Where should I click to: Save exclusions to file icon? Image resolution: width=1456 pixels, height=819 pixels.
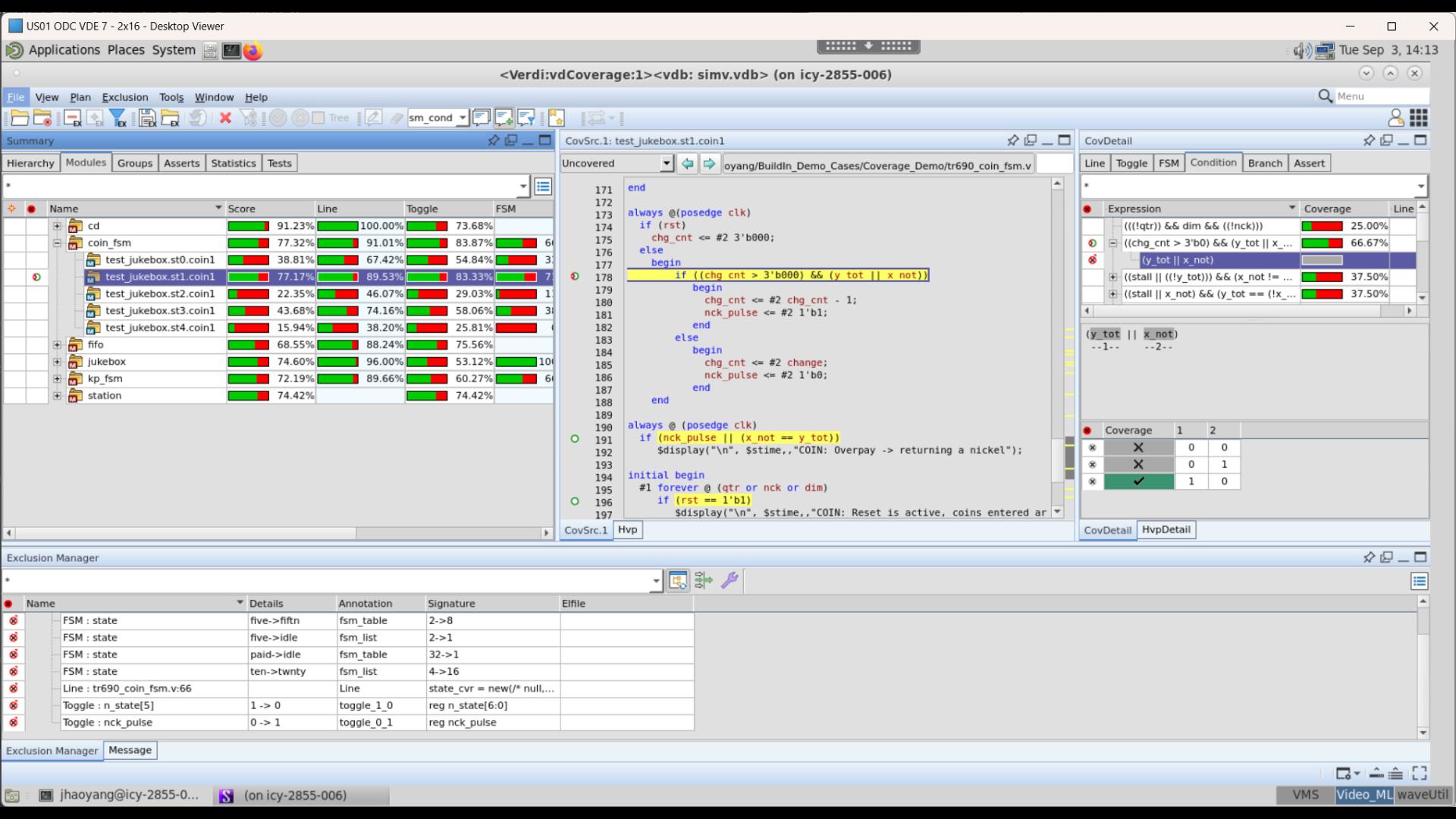(147, 118)
